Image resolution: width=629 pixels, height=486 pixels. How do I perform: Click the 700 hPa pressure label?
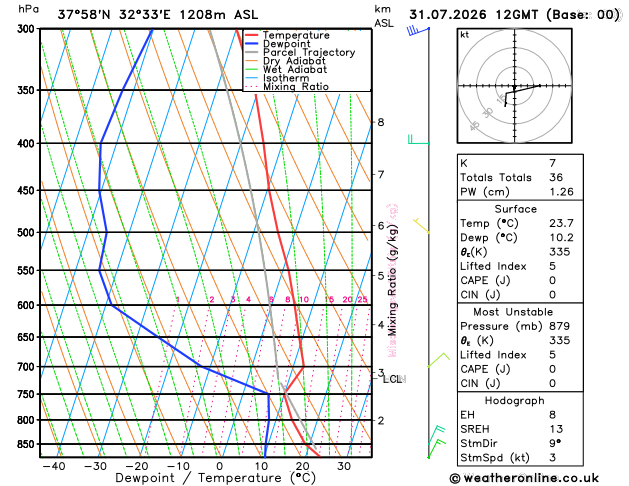(28, 367)
